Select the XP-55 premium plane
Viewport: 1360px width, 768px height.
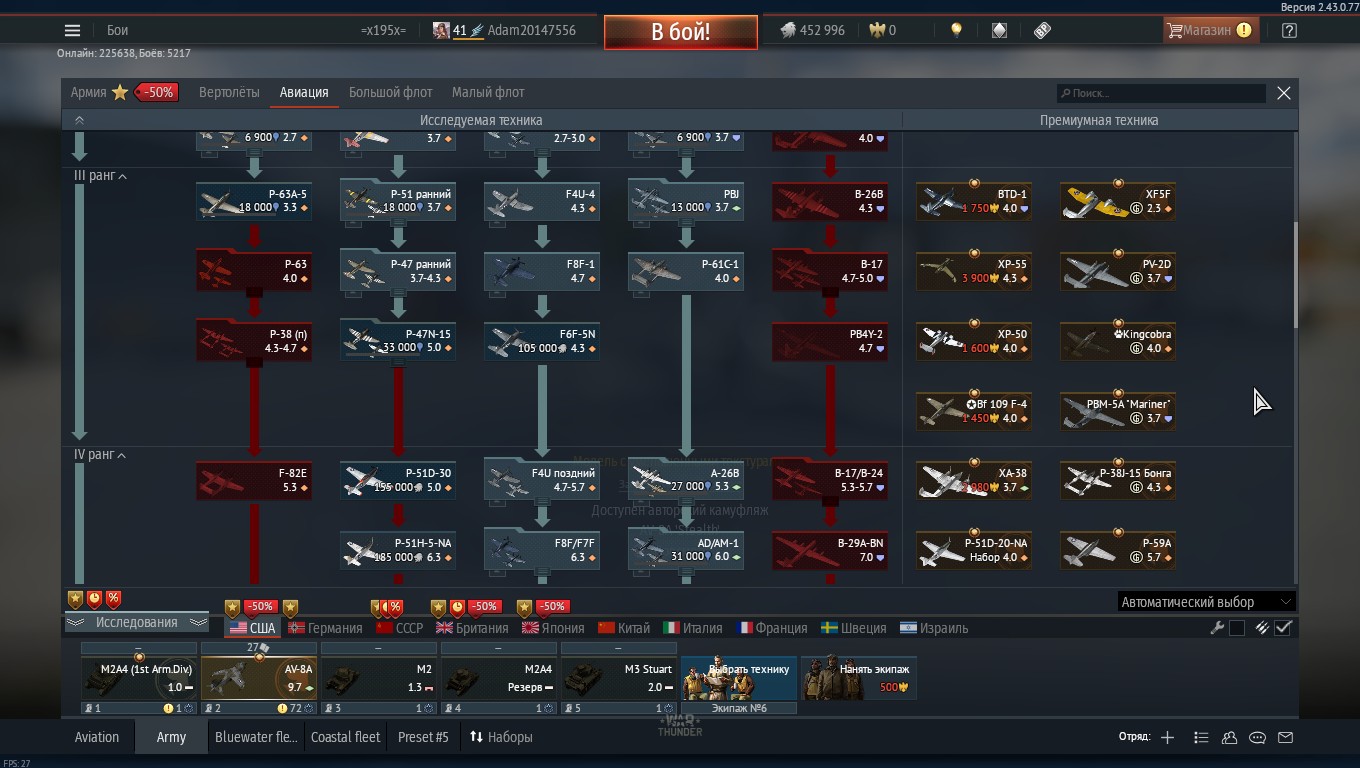(x=974, y=271)
